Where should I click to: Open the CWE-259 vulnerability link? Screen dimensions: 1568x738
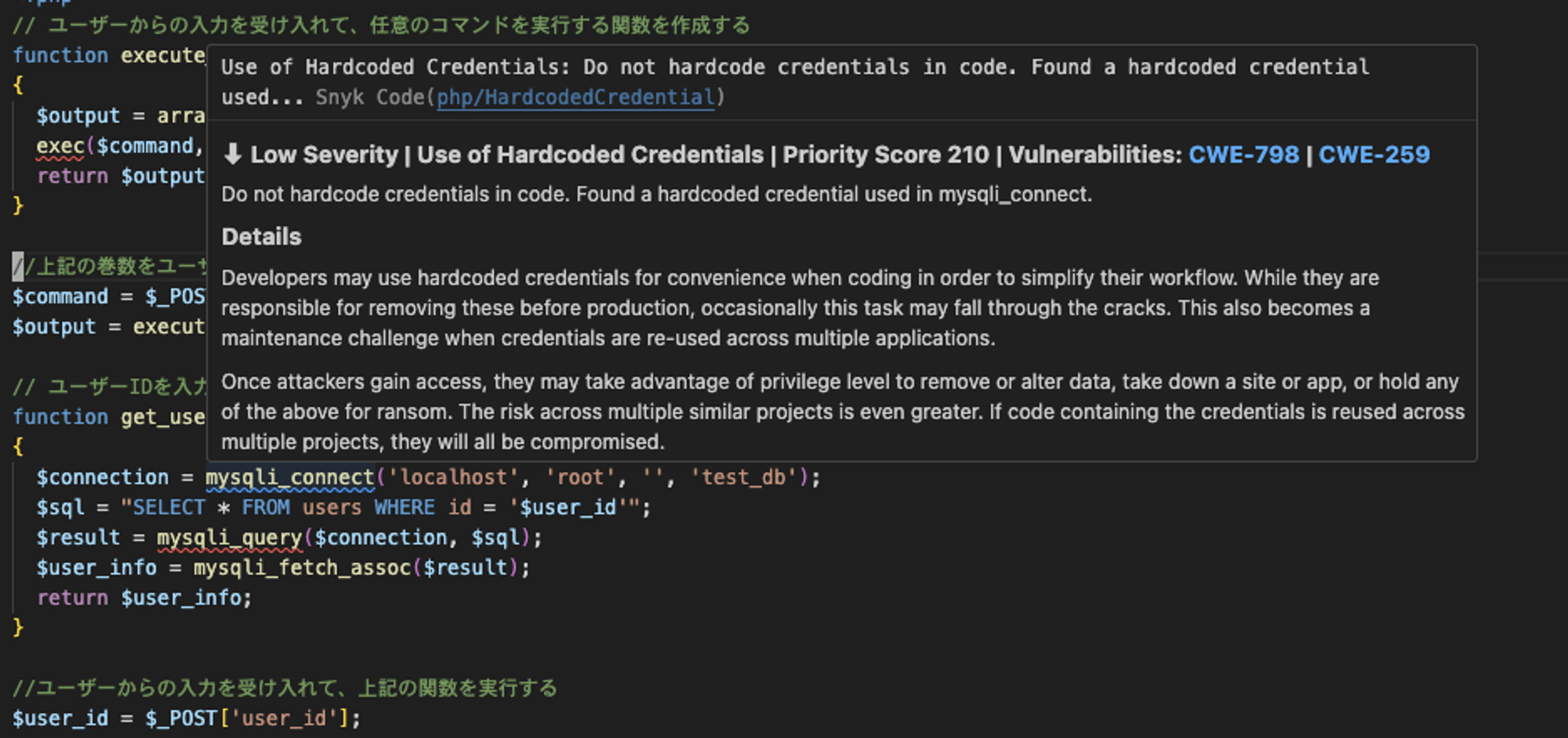[x=1374, y=155]
